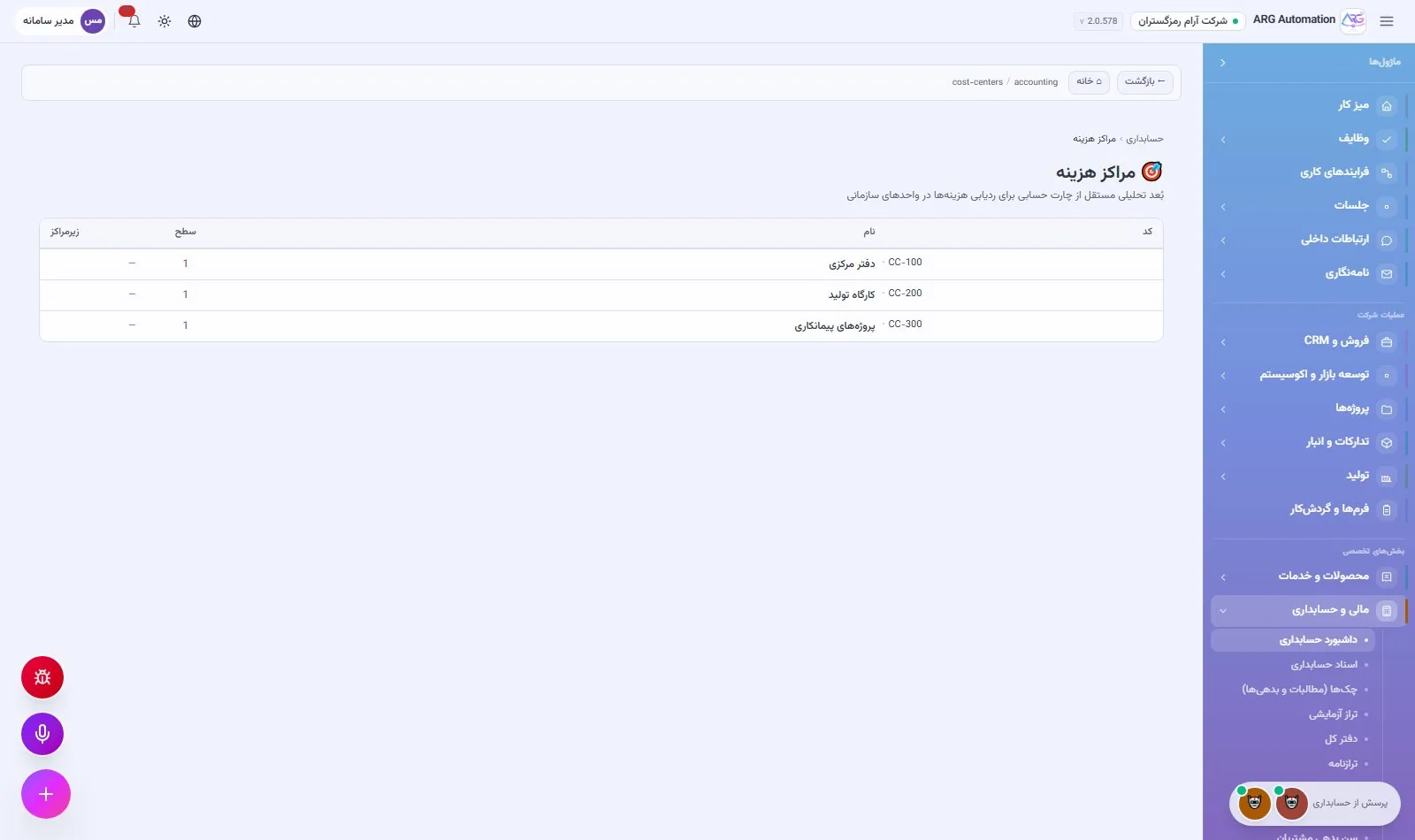The width and height of the screenshot is (1415, 840).
Task: Select the CC-100 دفتر مرکزی row
Action: point(601,263)
